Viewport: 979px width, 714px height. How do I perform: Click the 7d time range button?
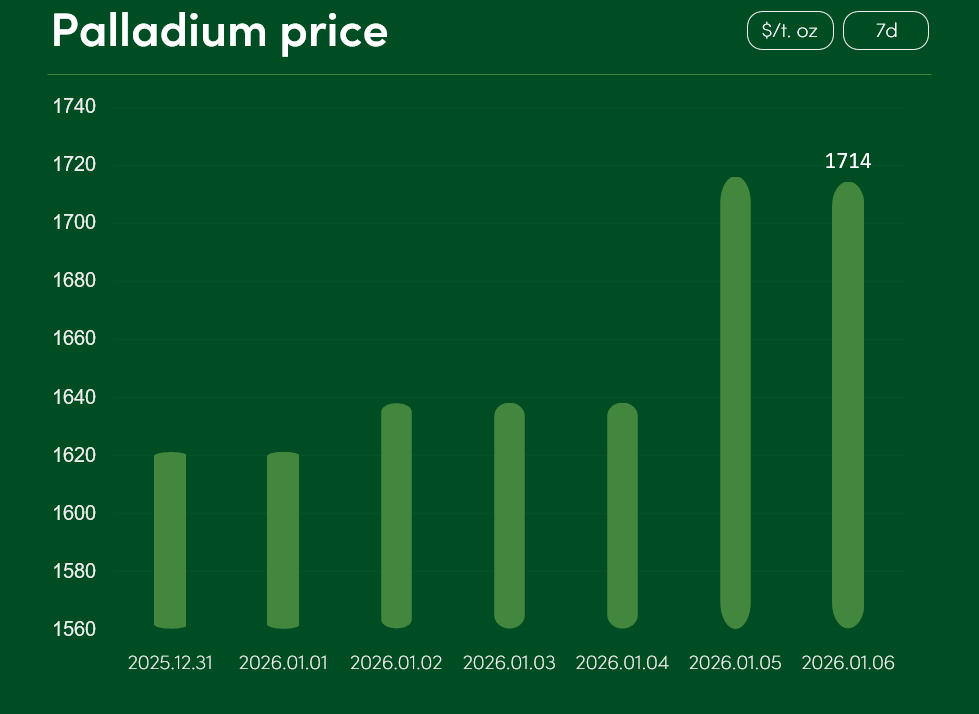(885, 31)
